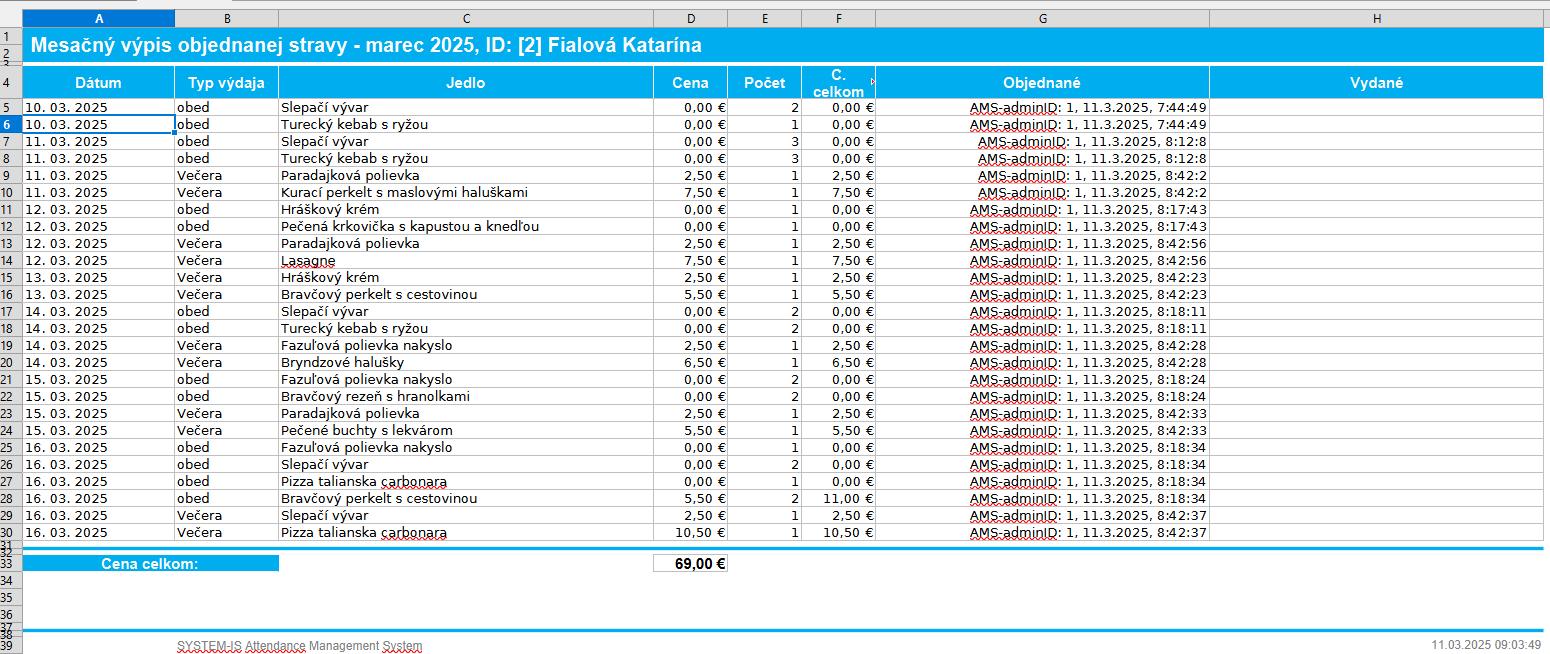Select the 'Objednané' header cell
The width and height of the screenshot is (1550, 654).
tap(1042, 83)
